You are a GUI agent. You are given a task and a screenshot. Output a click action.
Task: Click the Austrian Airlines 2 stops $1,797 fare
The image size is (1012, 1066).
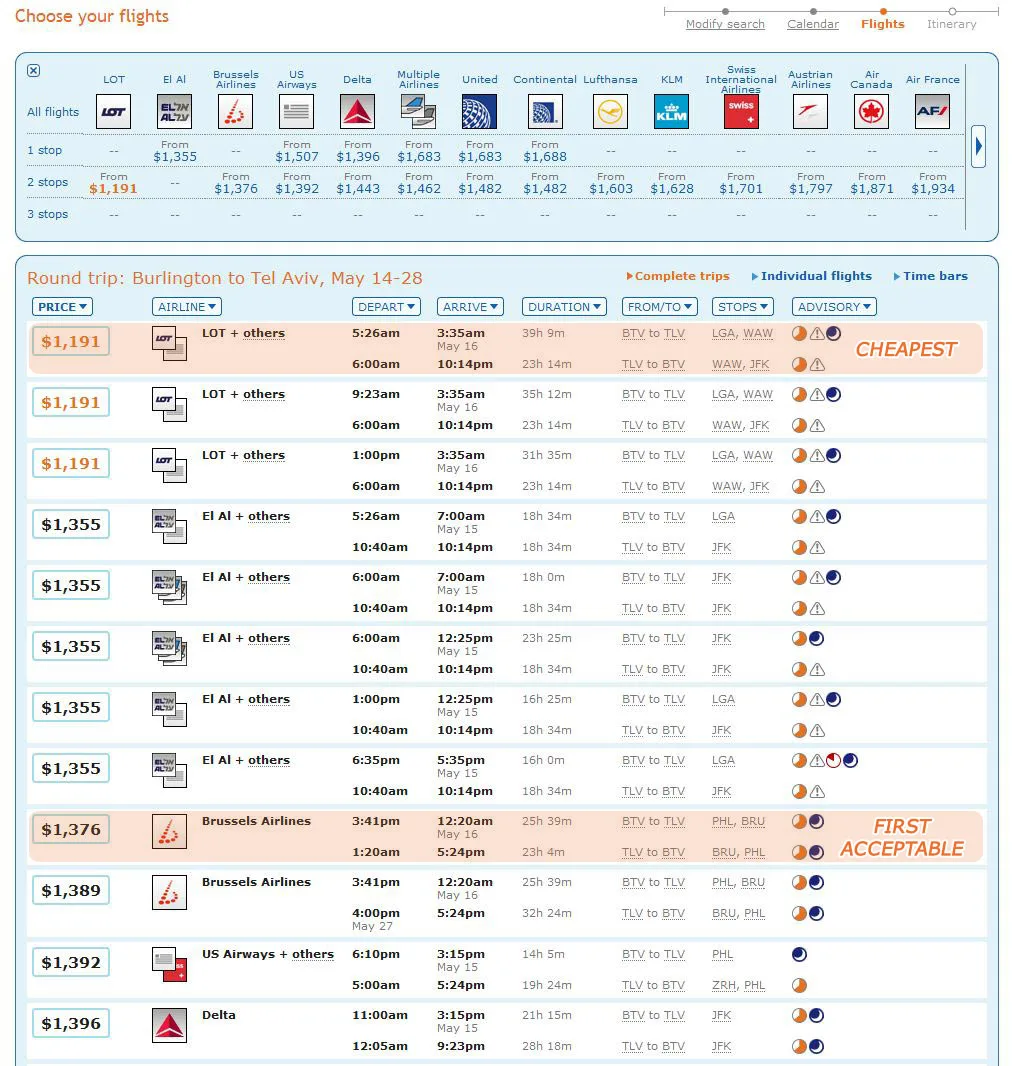point(811,188)
